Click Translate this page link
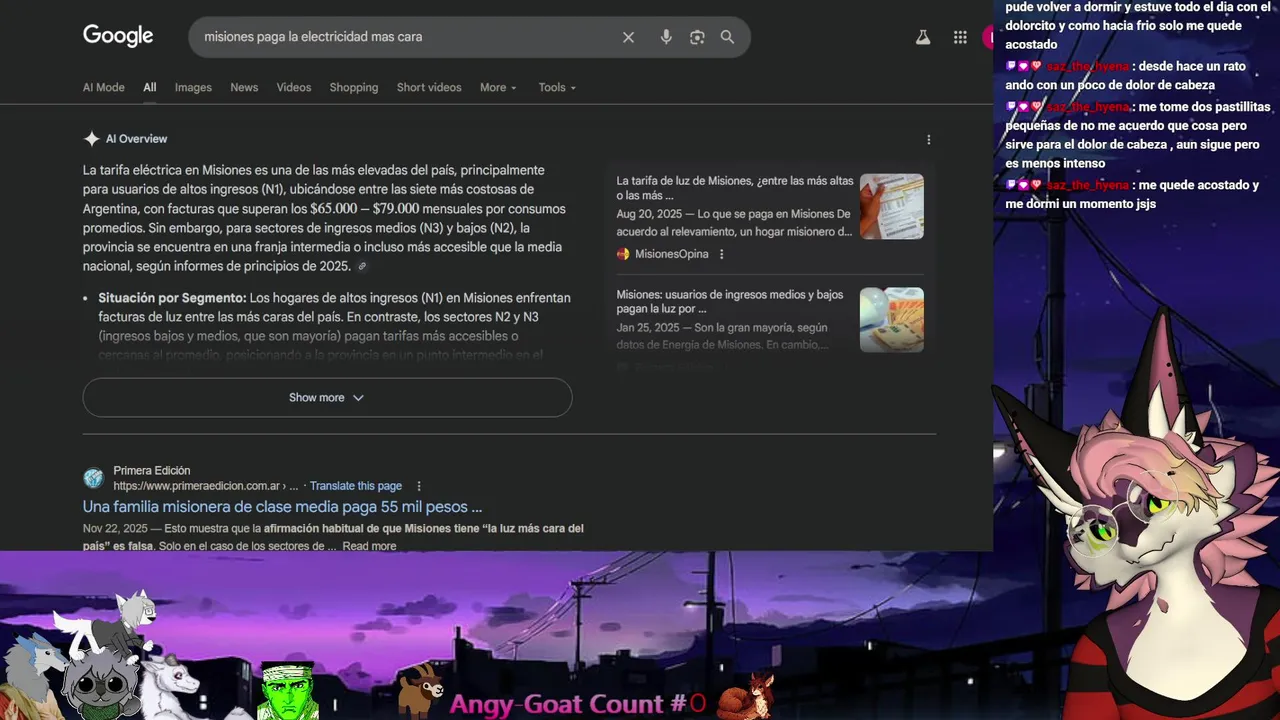The image size is (1280, 720). pos(356,486)
